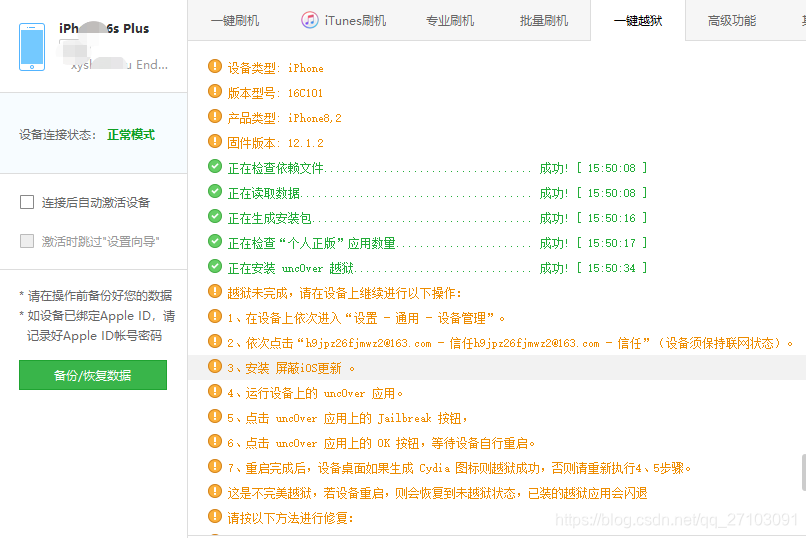The image size is (806, 538).
Task: Click the warning icon for step 3 屏蔽iOS更新
Action: tap(215, 366)
